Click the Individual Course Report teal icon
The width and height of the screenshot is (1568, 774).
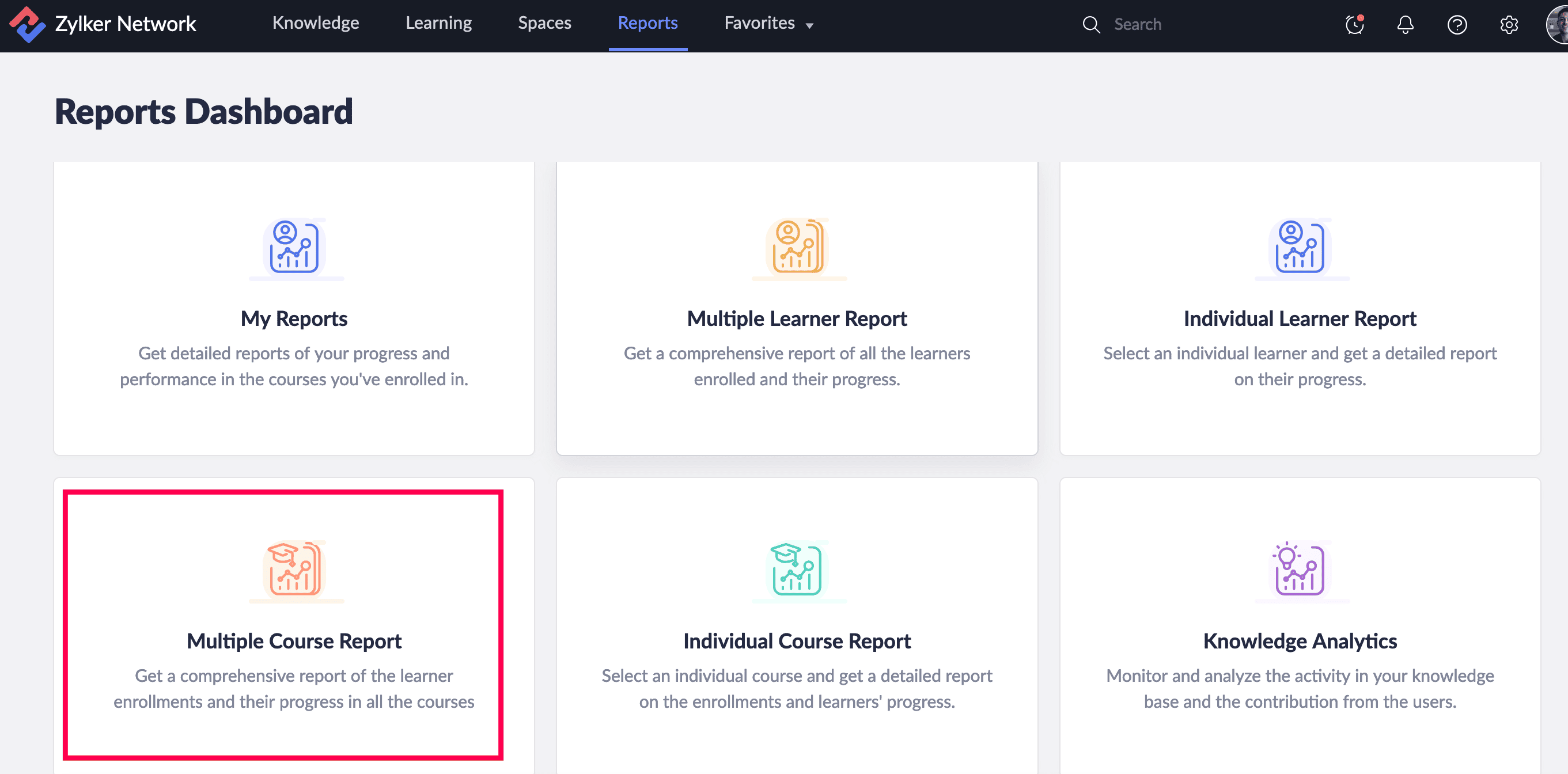(797, 569)
